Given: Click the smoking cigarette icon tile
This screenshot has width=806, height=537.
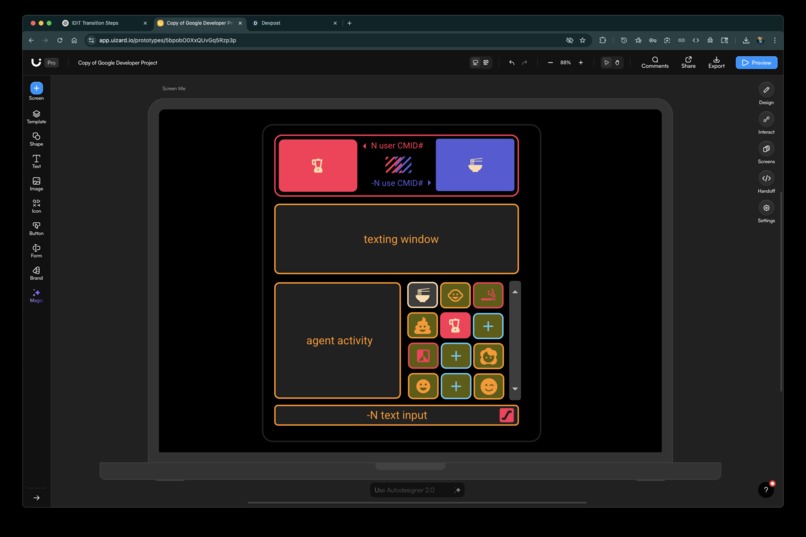Looking at the screenshot, I should (488, 295).
